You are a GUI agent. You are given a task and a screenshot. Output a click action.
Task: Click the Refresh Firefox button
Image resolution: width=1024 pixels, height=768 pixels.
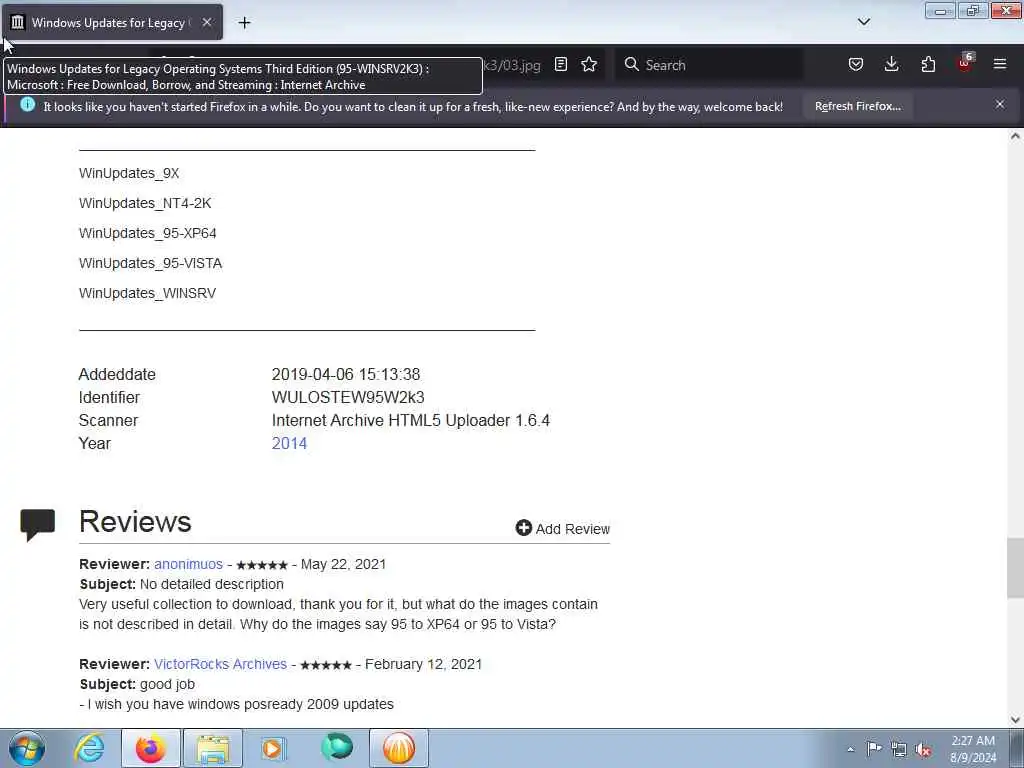(x=857, y=106)
